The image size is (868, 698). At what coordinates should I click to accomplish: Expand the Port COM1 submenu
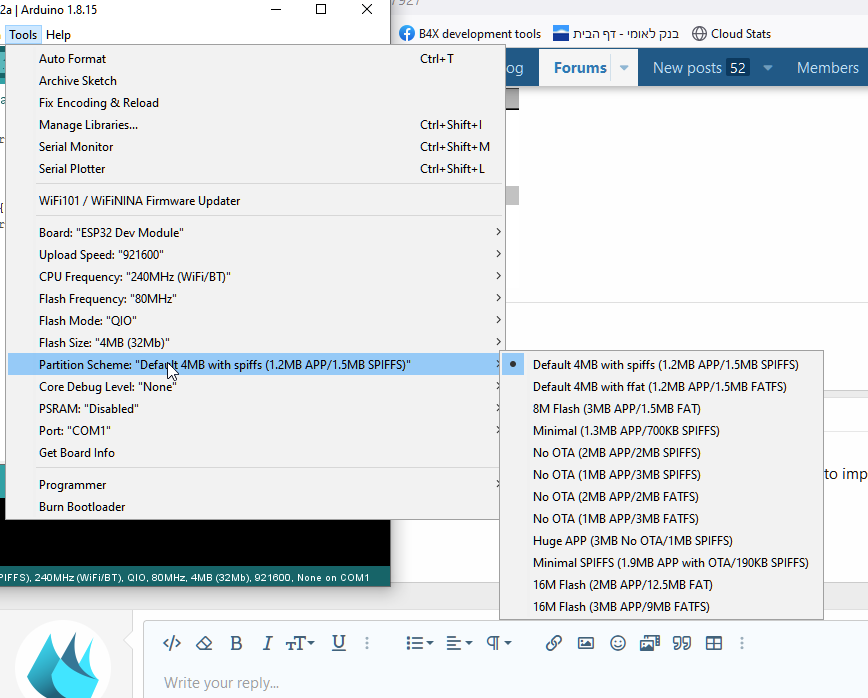click(x=255, y=431)
